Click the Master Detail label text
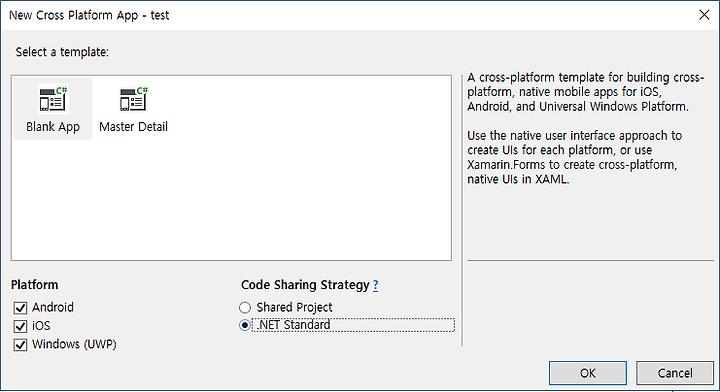The height and width of the screenshot is (392, 720). [x=133, y=127]
